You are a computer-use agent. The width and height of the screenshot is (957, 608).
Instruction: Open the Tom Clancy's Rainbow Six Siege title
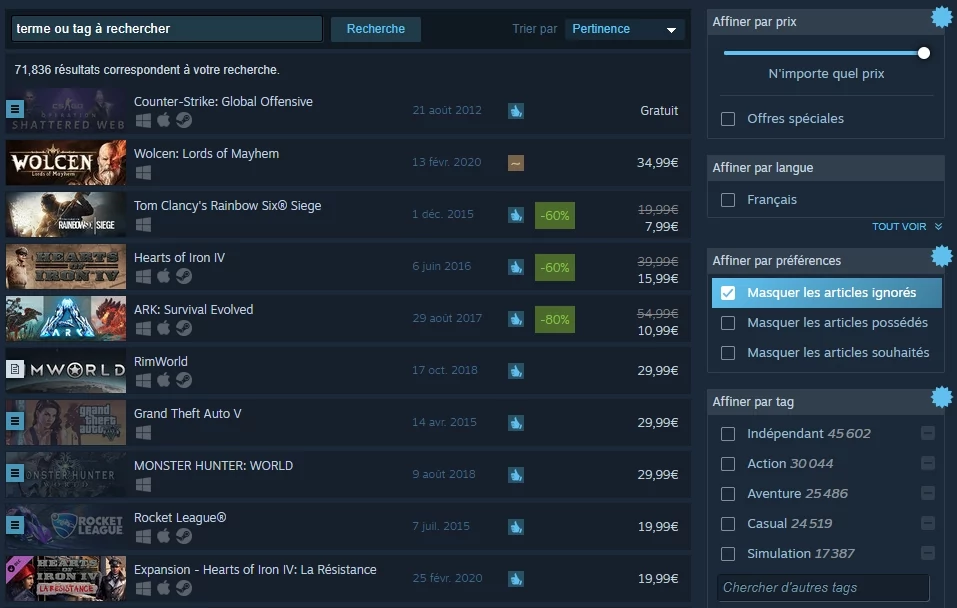228,205
